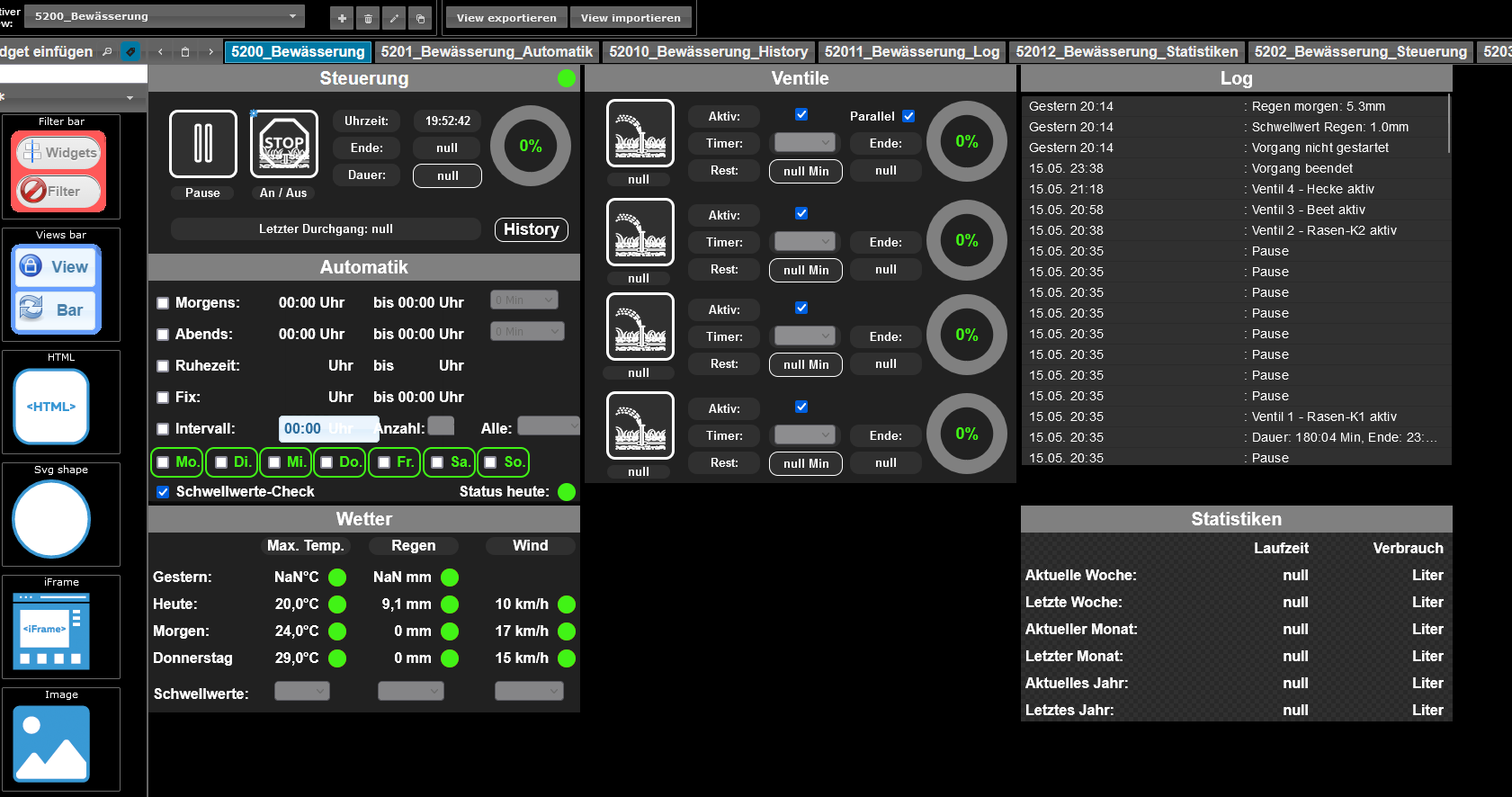
Task: Check the So. weekday checkbox
Action: [x=490, y=462]
